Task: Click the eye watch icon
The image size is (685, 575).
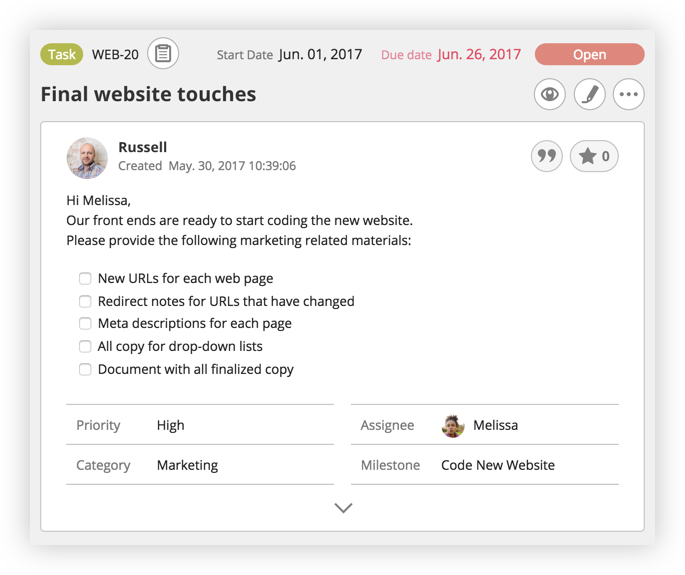Action: (x=549, y=95)
